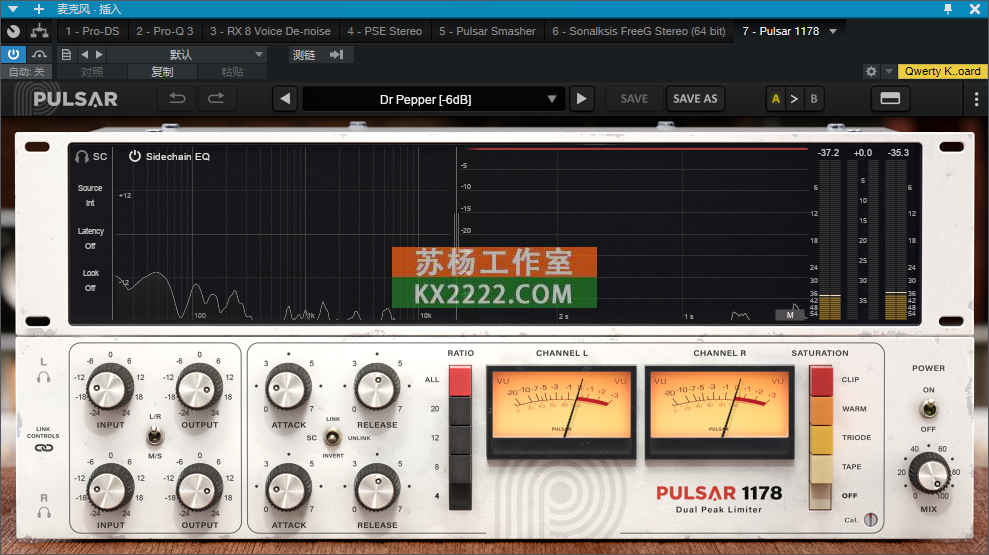989x555 pixels.
Task: Load the previous preset with left arrow
Action: (285, 99)
